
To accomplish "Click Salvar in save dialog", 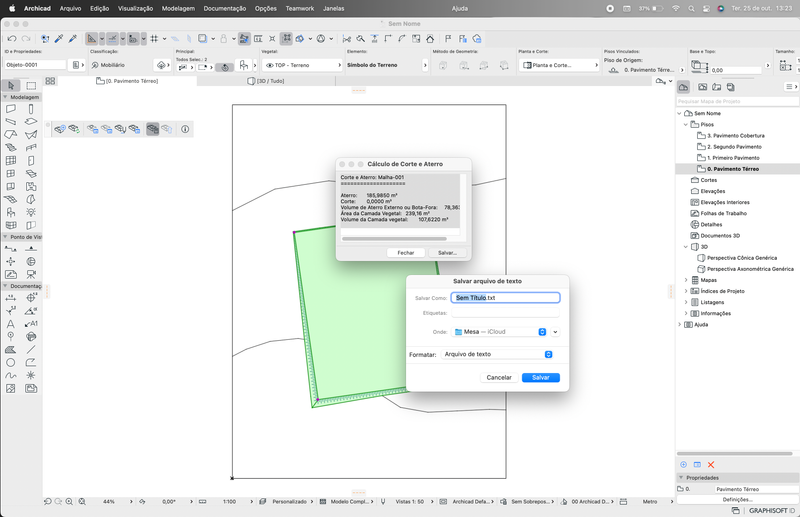I will point(541,378).
